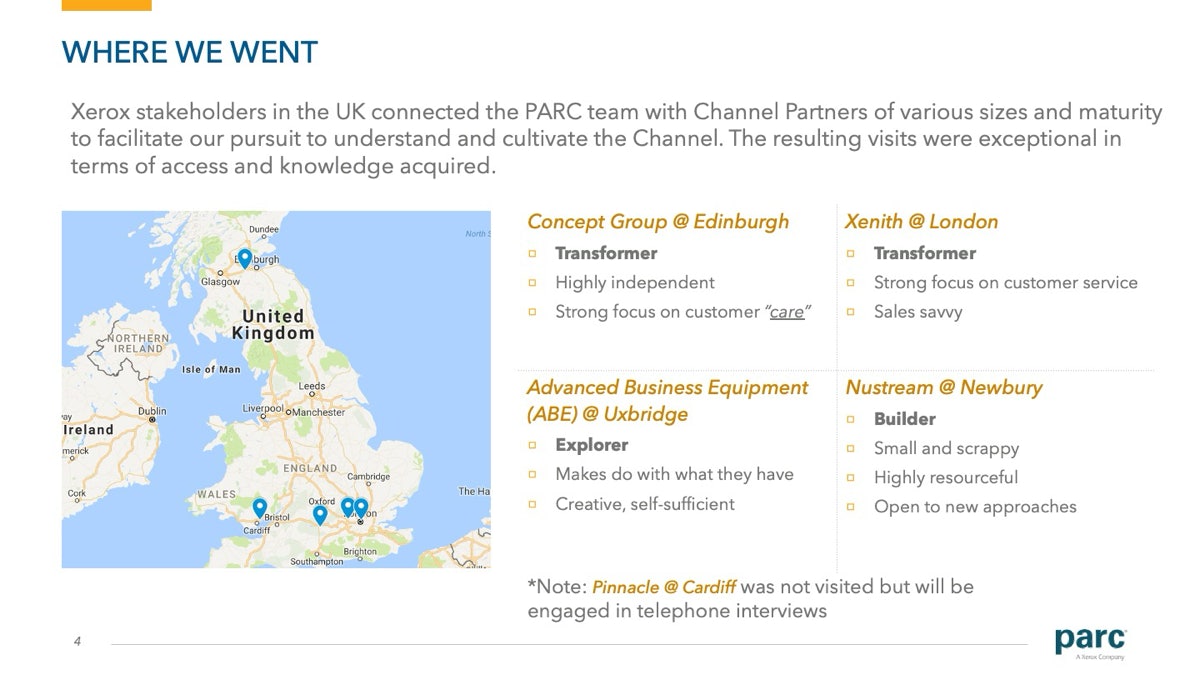Click the Open to new approaches bullet text

click(x=975, y=507)
